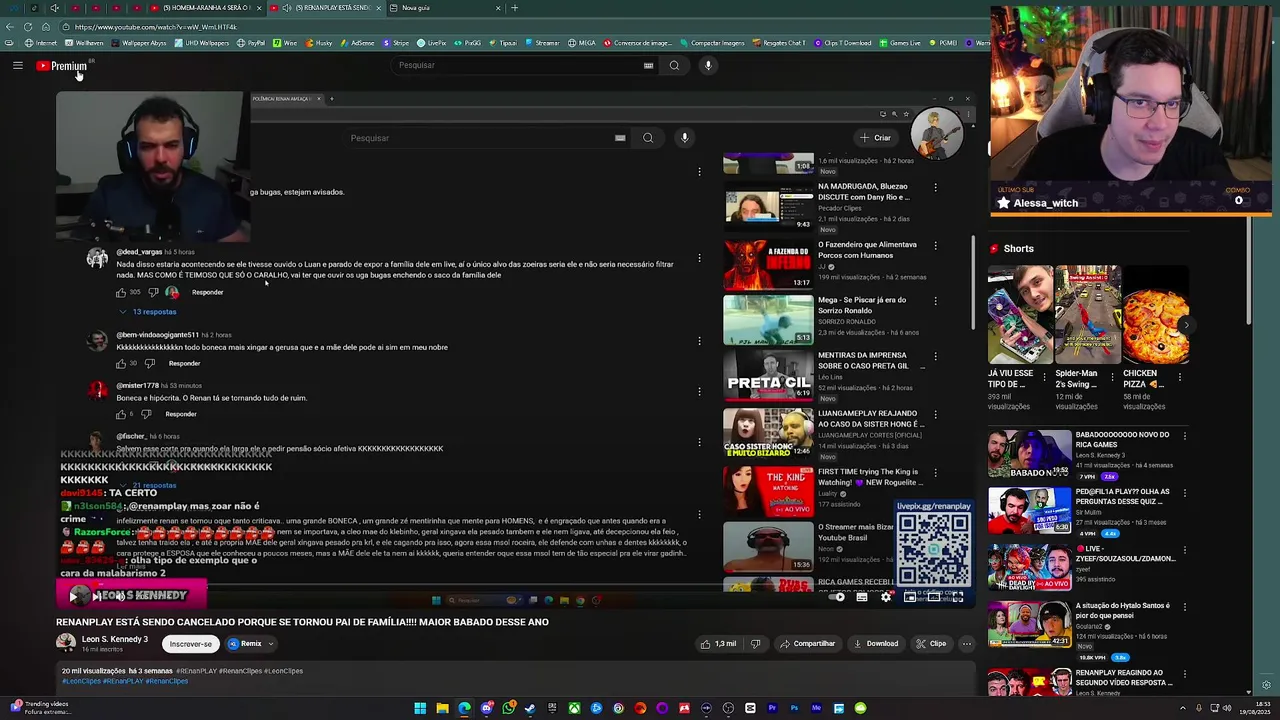Click the Pesquisar YouTube search field
The height and width of the screenshot is (720, 1280).
click(525, 65)
